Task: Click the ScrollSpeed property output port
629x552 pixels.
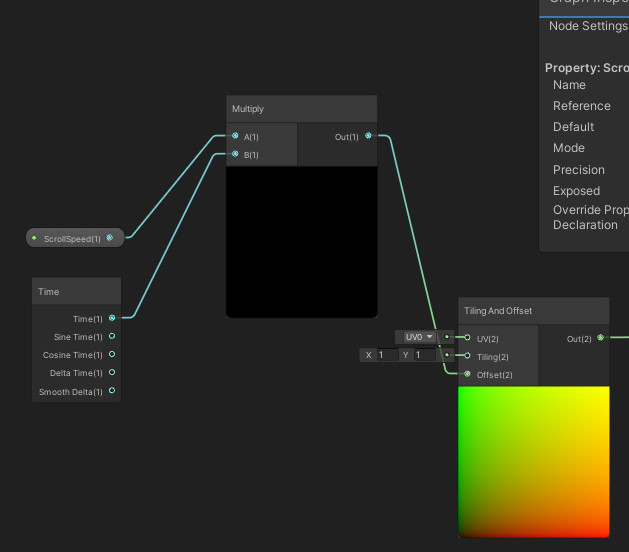Action: [109, 238]
